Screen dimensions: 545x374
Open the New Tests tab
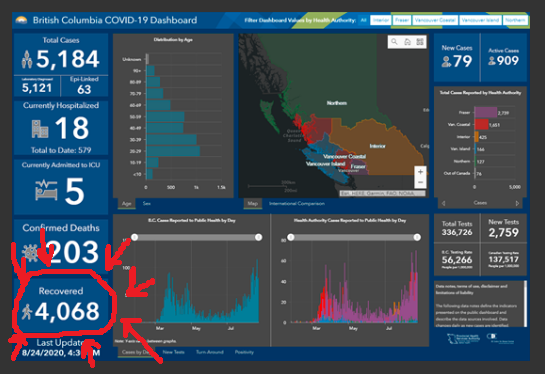pyautogui.click(x=173, y=352)
